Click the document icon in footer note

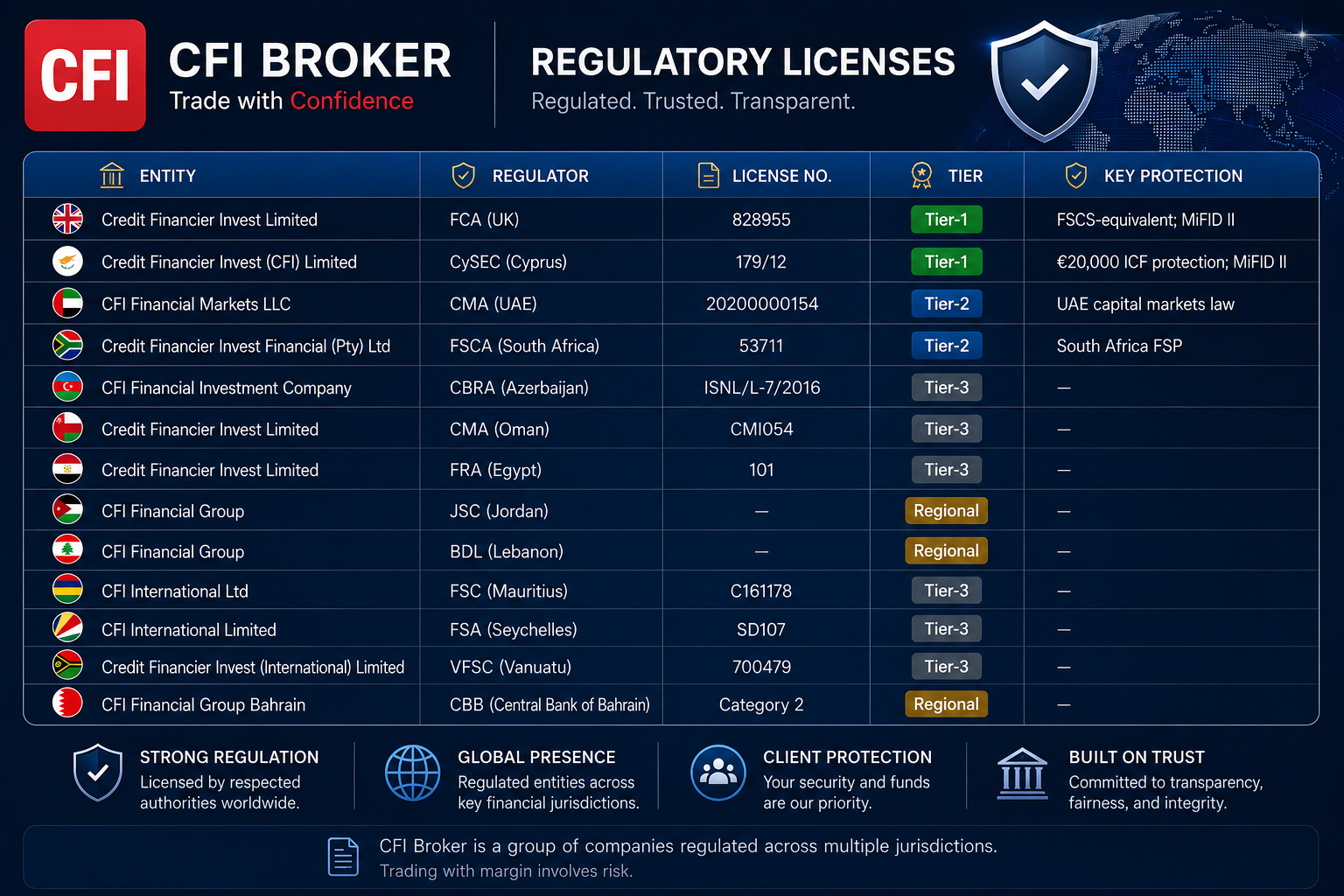click(343, 857)
